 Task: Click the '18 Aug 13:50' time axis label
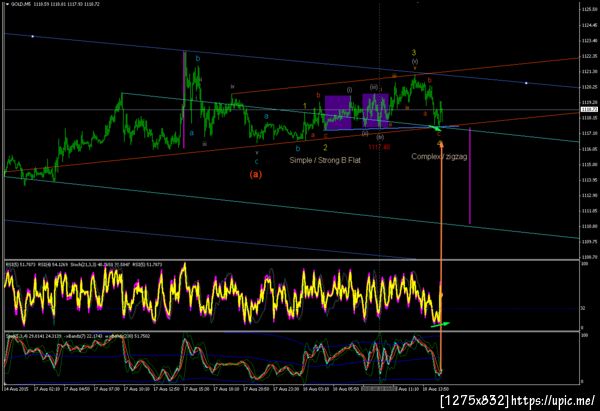[435, 389]
